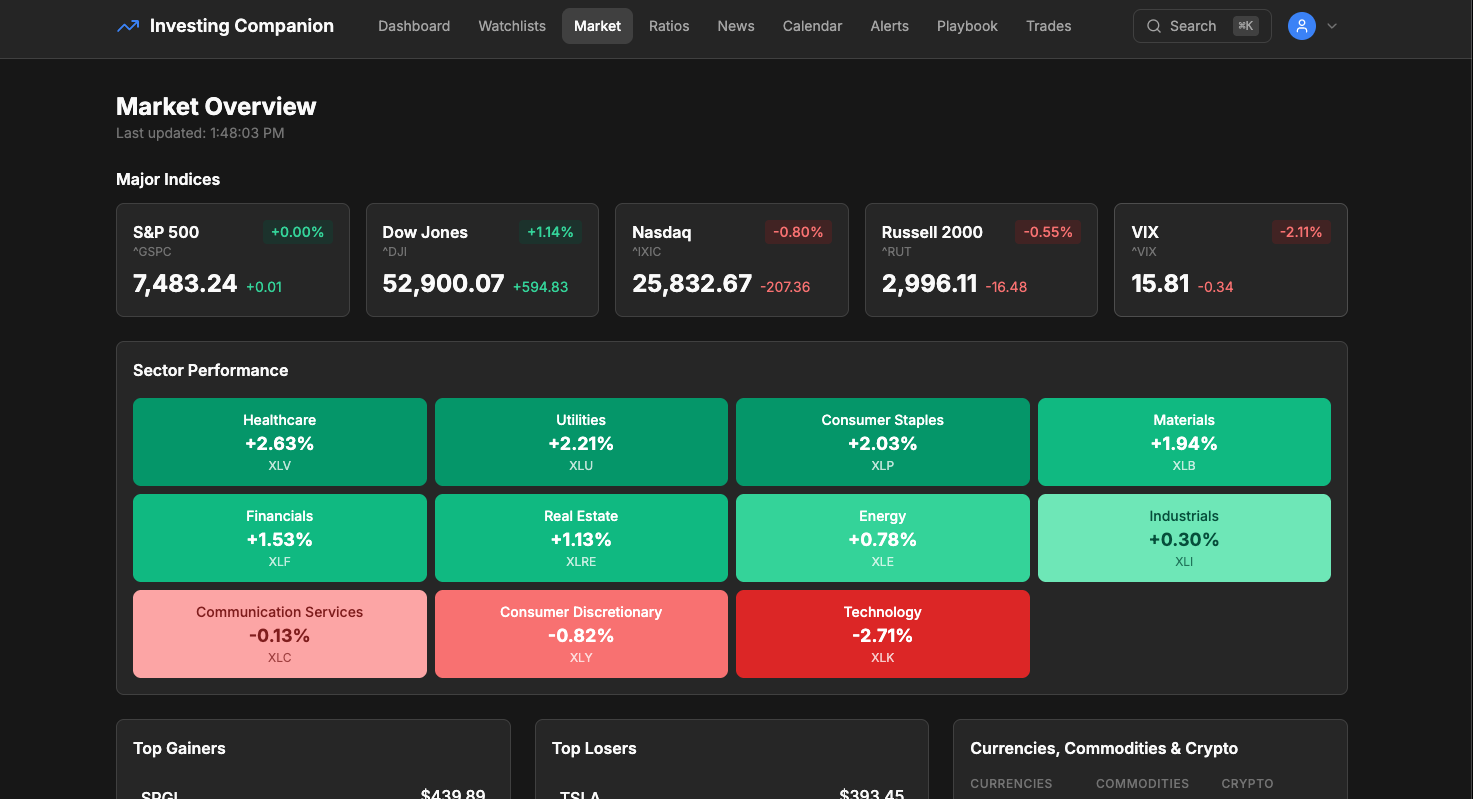Click the Last updated timestamp
This screenshot has height=799, width=1473.
(x=200, y=133)
